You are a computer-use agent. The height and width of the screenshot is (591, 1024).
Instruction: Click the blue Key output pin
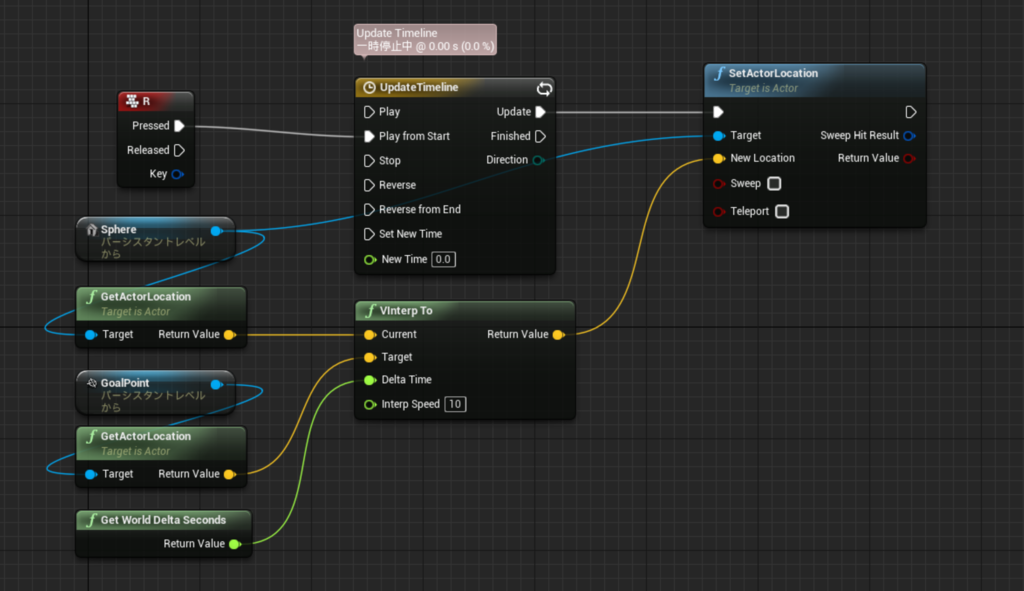point(179,173)
